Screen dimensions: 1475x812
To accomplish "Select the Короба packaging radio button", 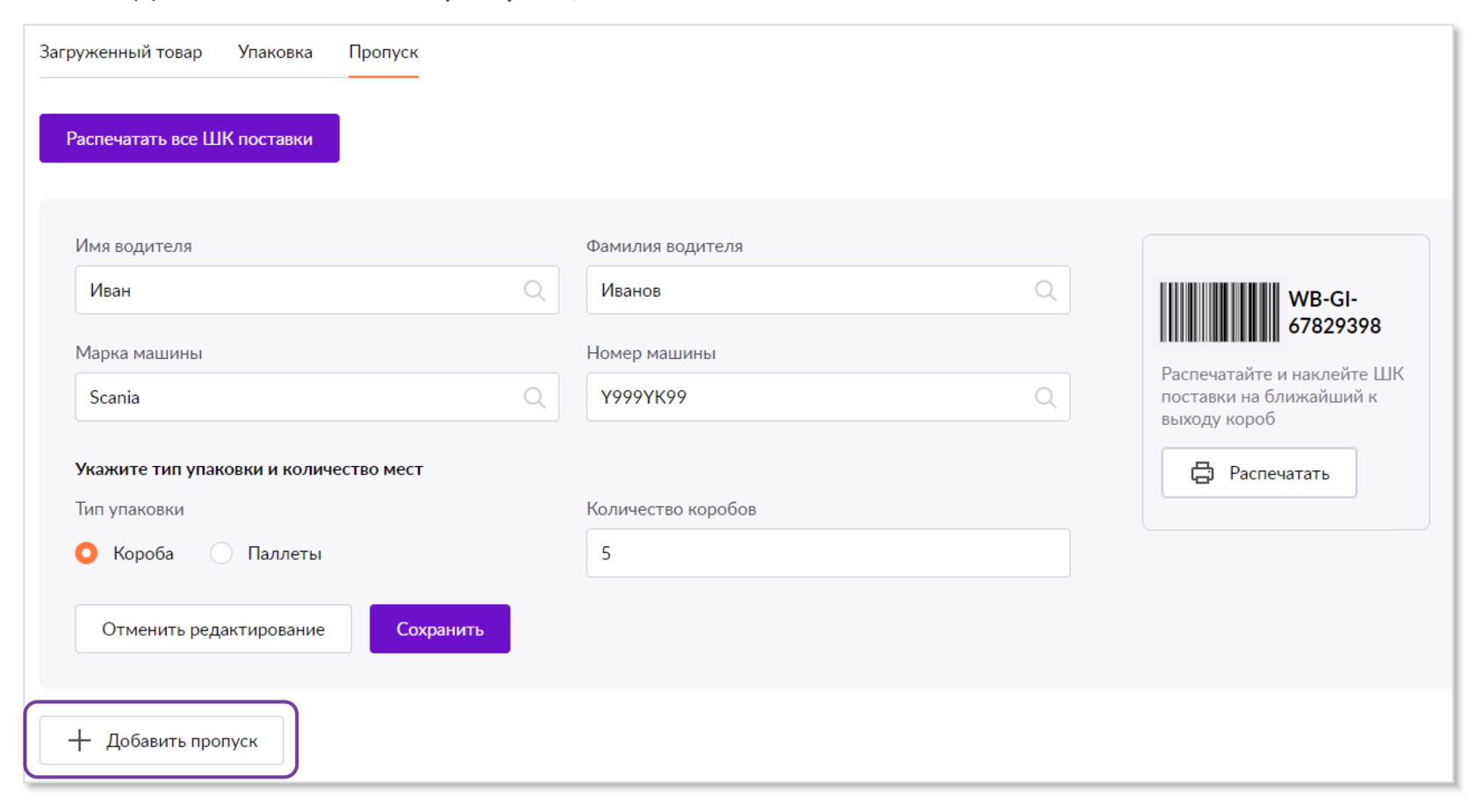I will coord(87,553).
